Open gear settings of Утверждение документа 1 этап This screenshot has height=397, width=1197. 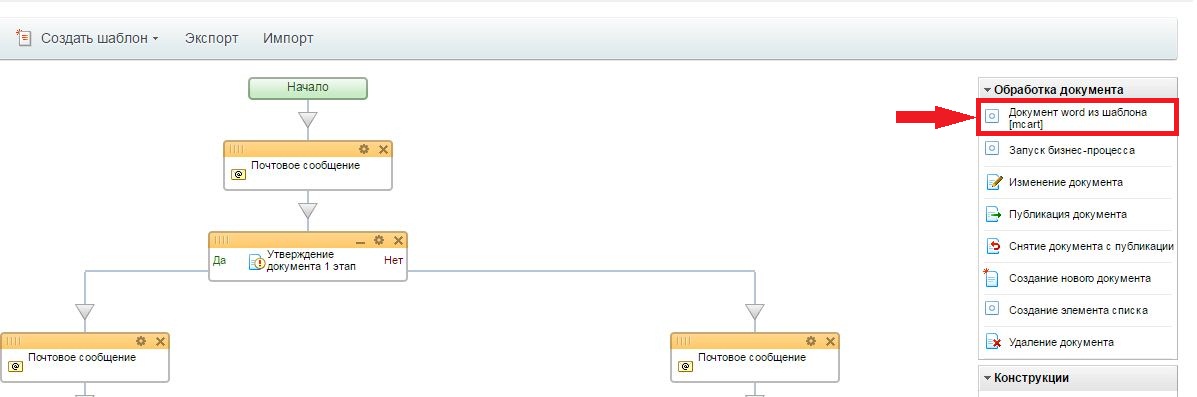pos(379,240)
